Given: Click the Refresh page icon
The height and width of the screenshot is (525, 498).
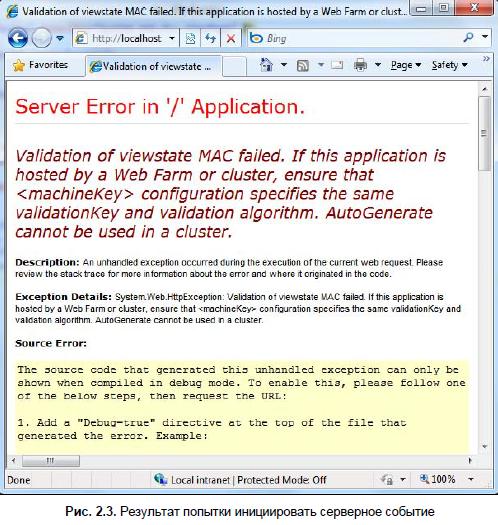Looking at the screenshot, I should click(210, 39).
